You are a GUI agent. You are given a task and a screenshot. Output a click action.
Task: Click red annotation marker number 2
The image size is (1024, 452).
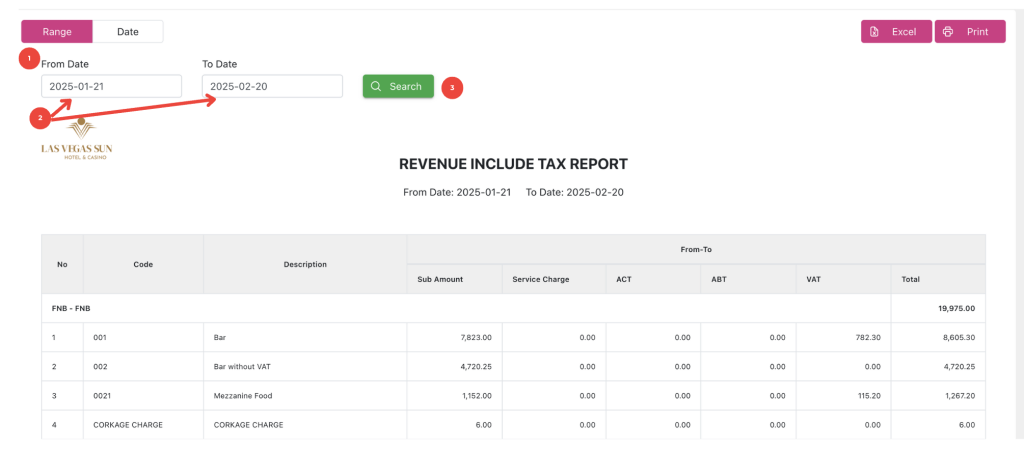pos(40,118)
